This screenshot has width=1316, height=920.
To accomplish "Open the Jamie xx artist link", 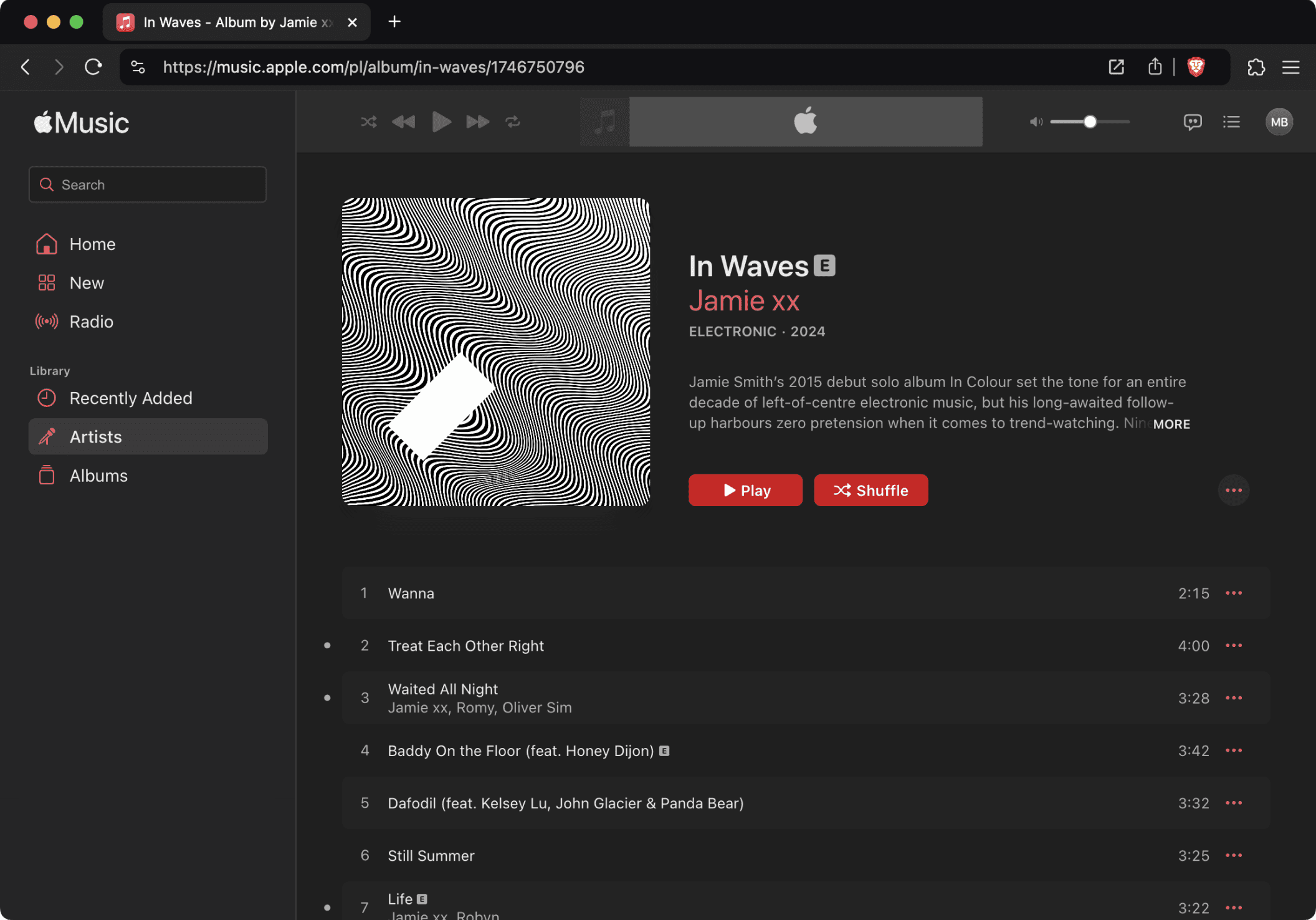I will 744,301.
